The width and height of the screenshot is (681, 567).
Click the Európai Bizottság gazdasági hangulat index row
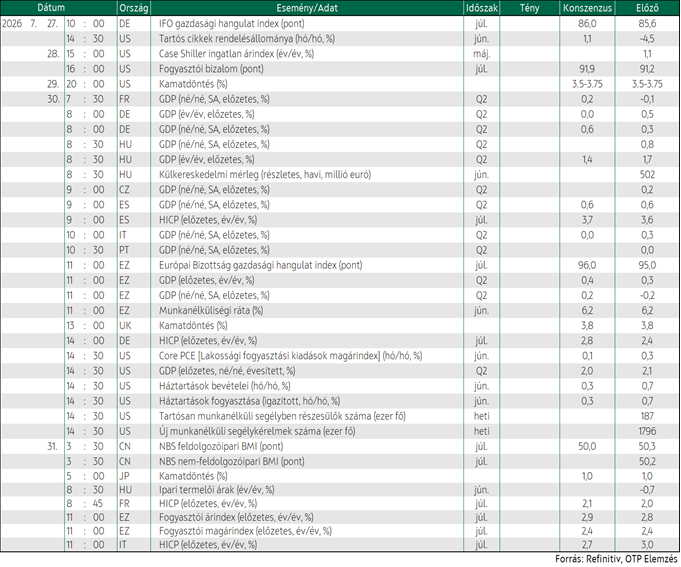click(340, 265)
